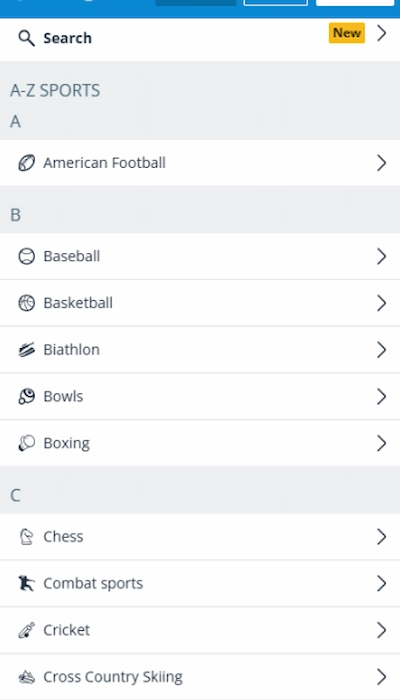Select the Chess menu item
Viewport: 400px width, 700px height.
(x=200, y=537)
